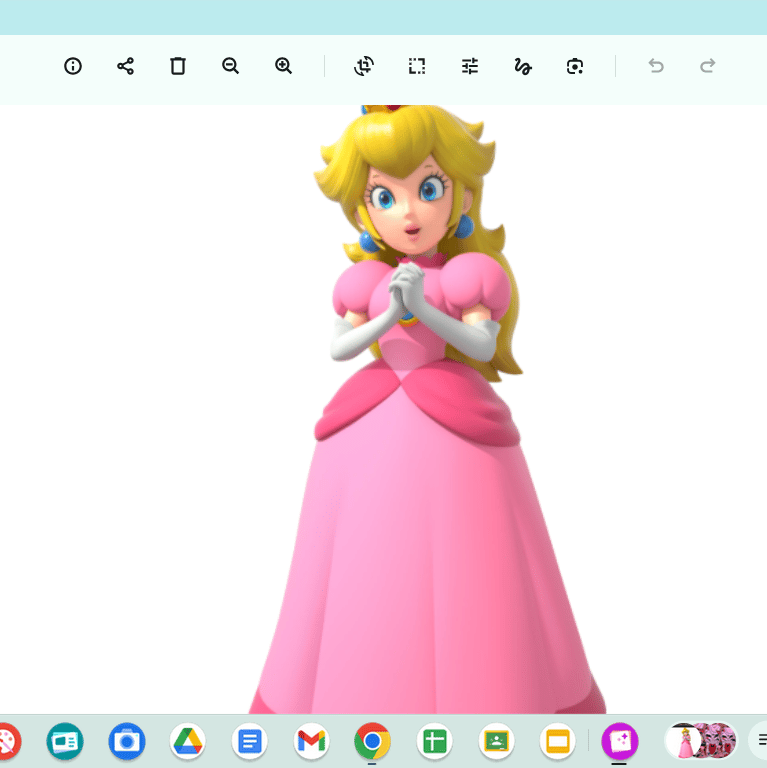Click the purple Gallery app icon in shelf

tap(620, 742)
